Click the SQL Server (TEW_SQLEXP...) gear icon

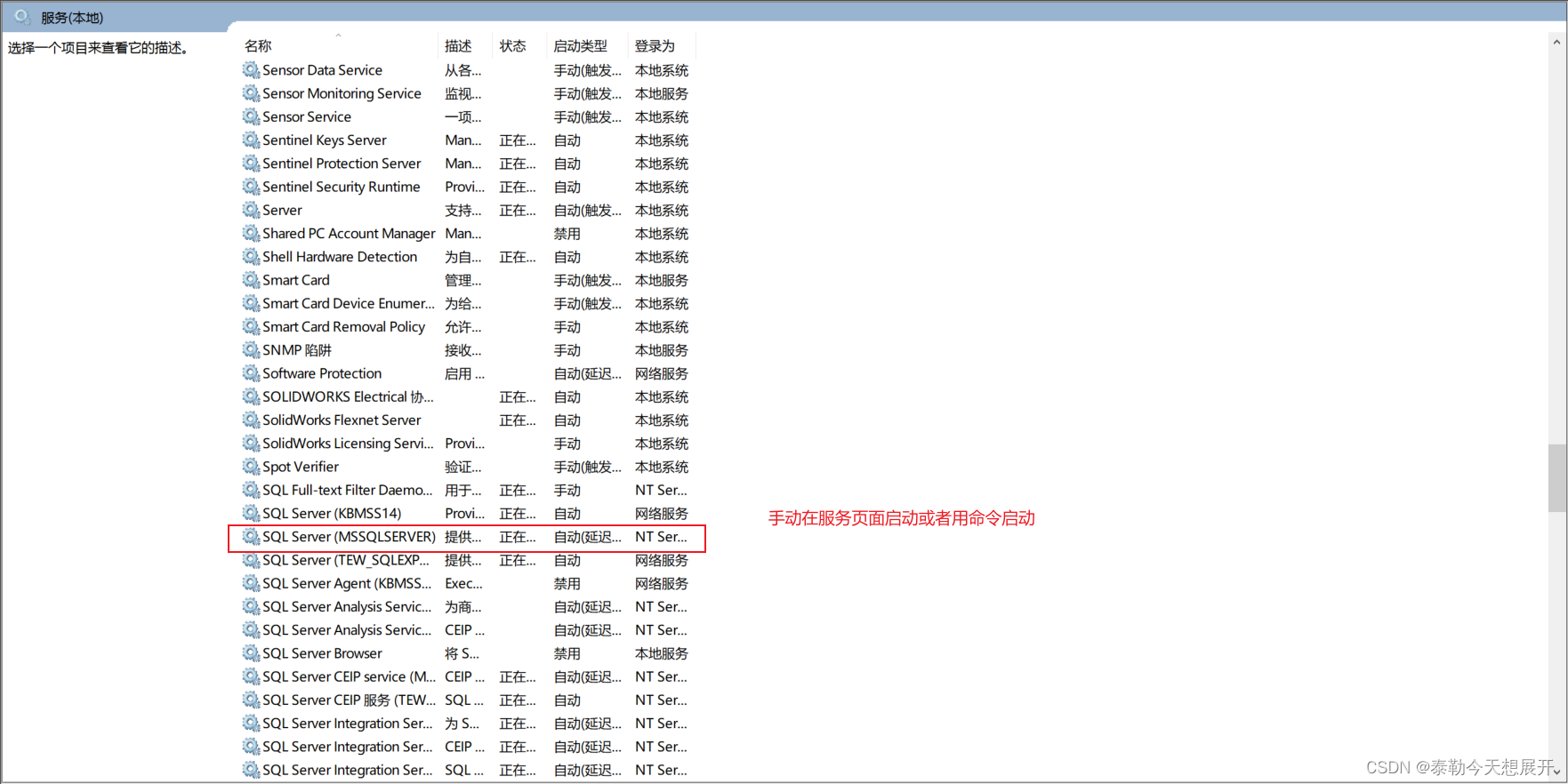[x=251, y=560]
